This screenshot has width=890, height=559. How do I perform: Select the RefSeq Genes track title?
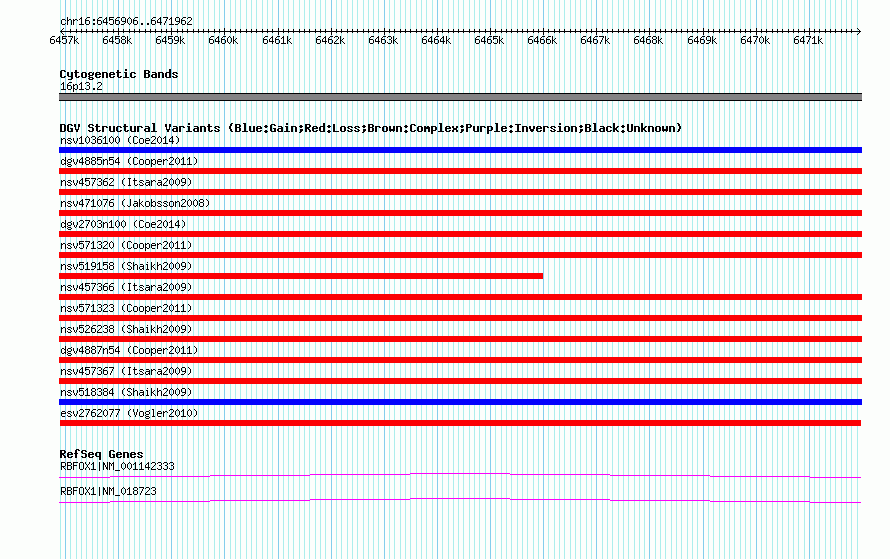(x=101, y=454)
